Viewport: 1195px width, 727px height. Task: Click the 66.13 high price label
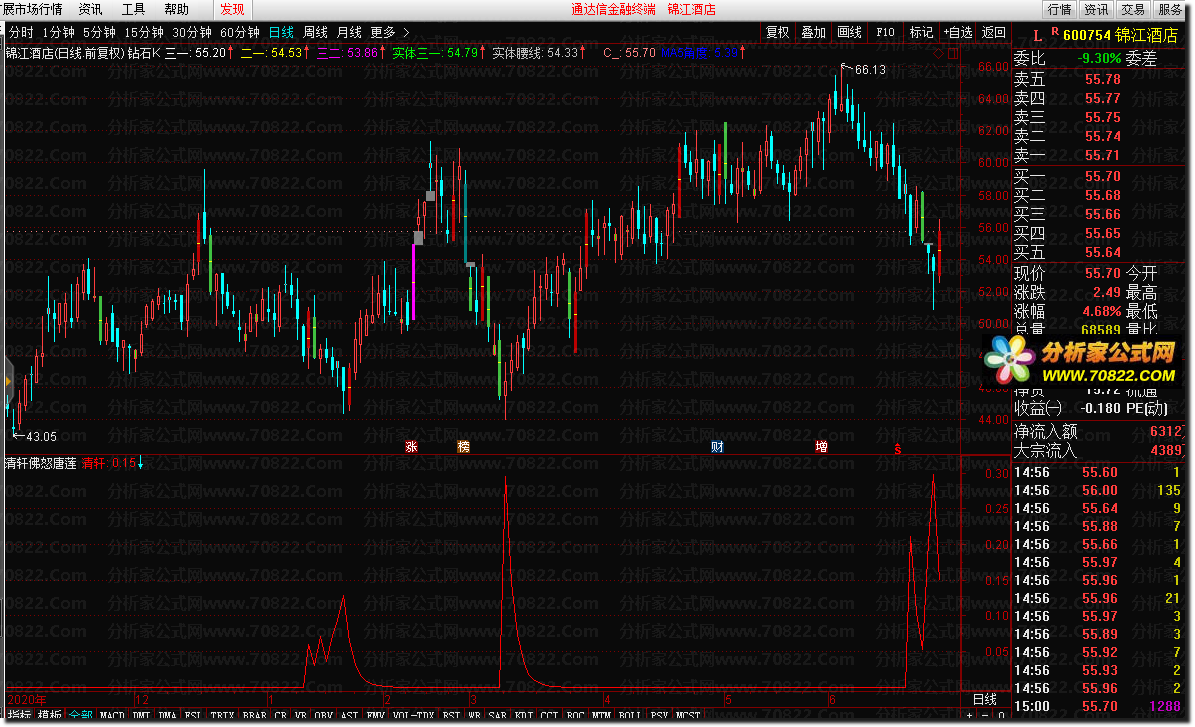(x=870, y=69)
